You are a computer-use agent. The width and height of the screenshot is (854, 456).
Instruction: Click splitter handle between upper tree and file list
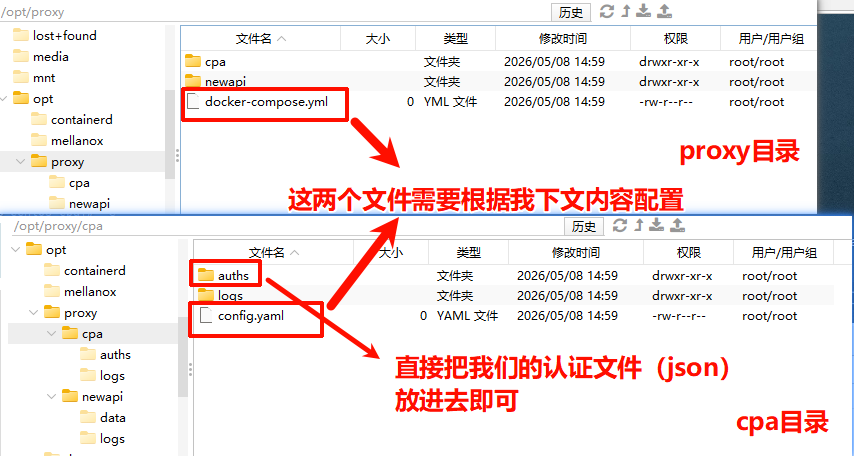178,156
